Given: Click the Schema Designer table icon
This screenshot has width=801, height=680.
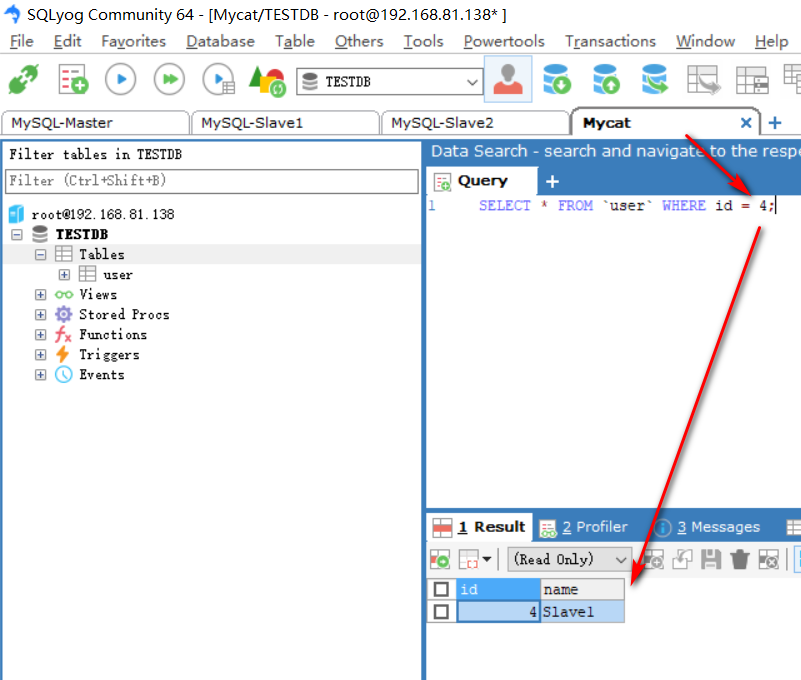Looking at the screenshot, I should pos(703,79).
